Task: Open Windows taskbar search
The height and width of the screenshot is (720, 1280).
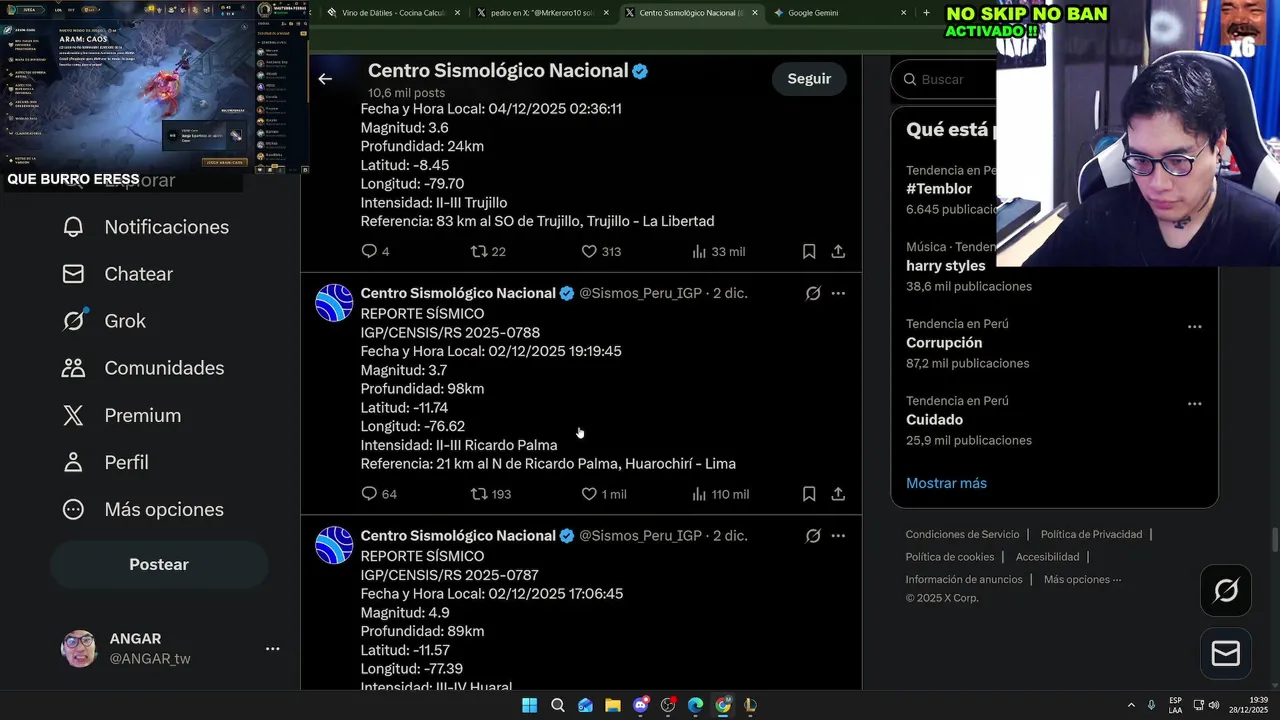Action: (558, 705)
